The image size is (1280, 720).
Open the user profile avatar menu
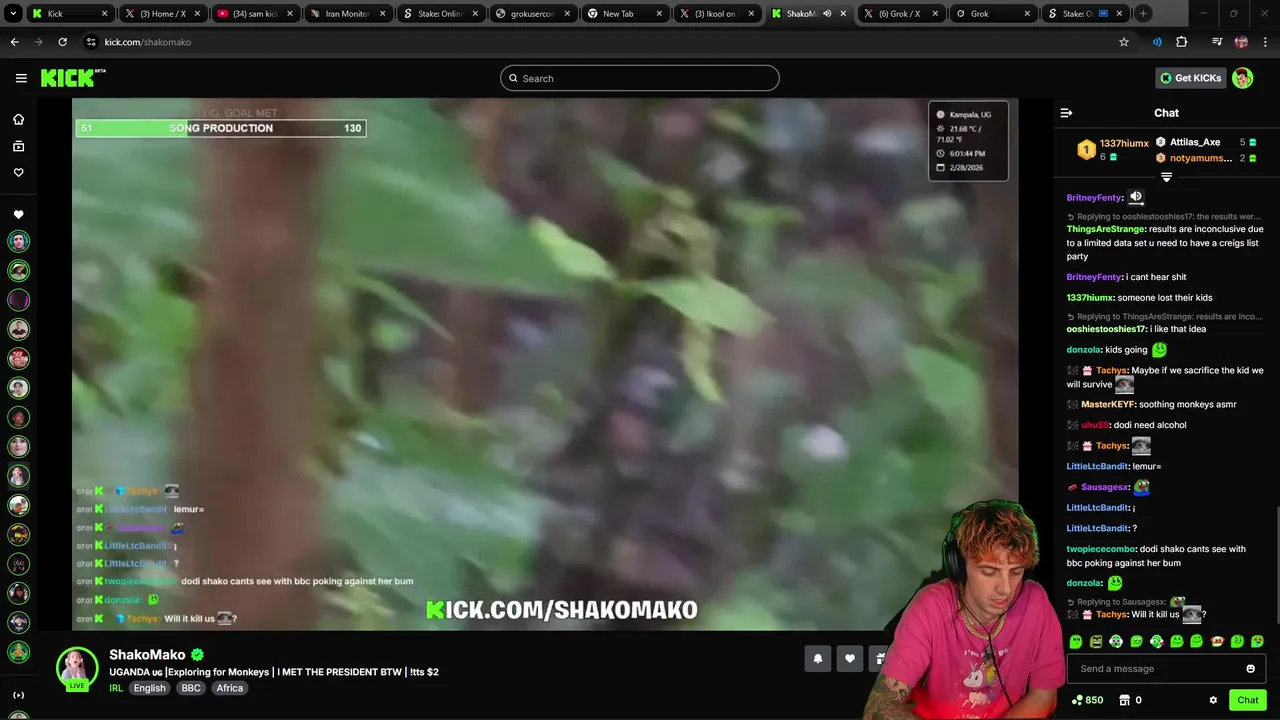click(1243, 78)
